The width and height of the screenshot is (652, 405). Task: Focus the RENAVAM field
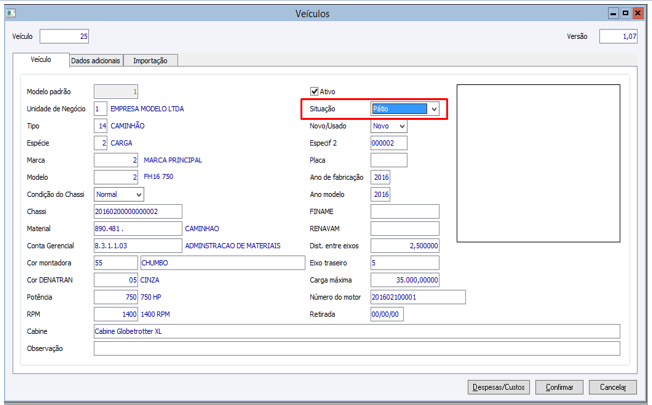(x=405, y=229)
